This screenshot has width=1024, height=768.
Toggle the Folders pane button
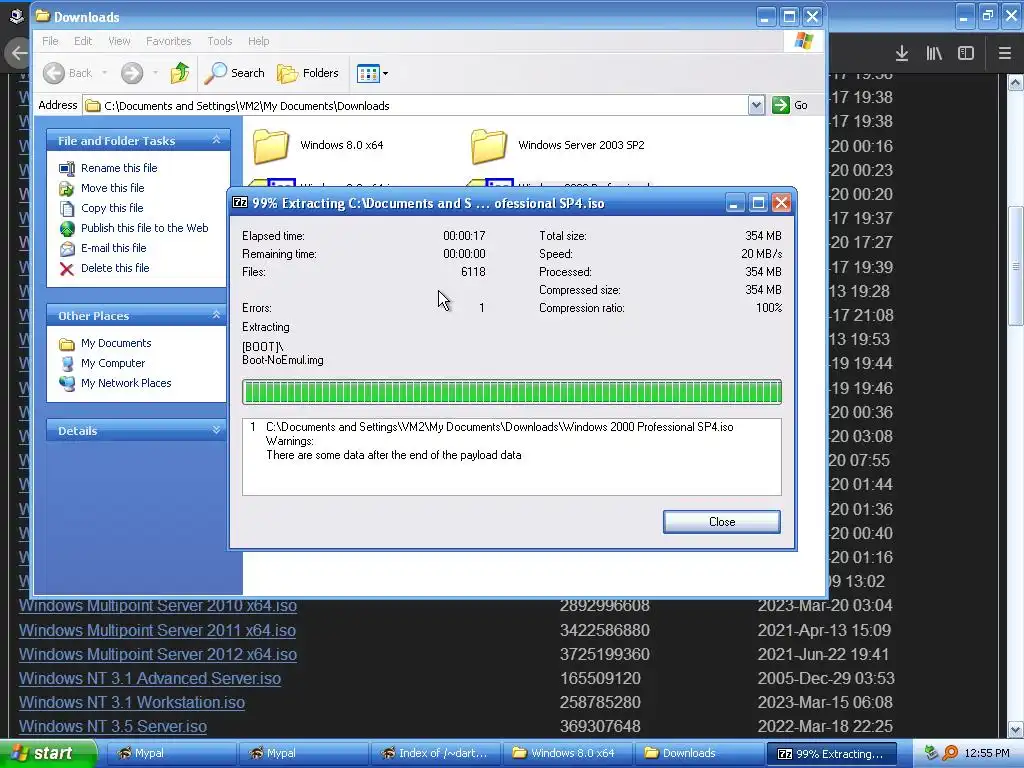tap(308, 73)
